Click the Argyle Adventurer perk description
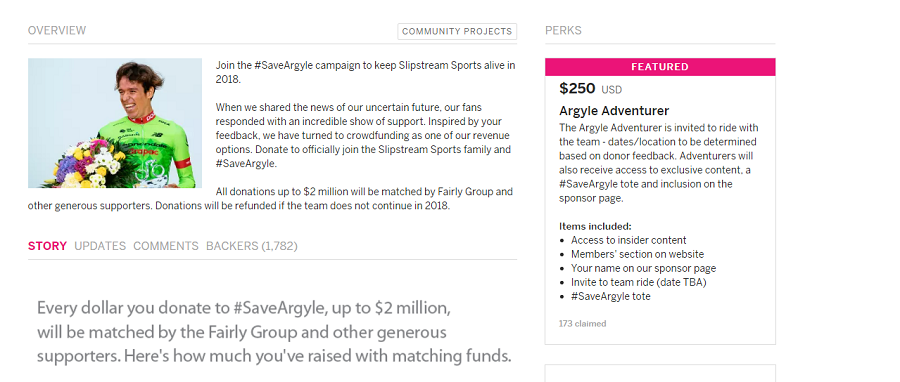This screenshot has height=382, width=900. (x=659, y=163)
